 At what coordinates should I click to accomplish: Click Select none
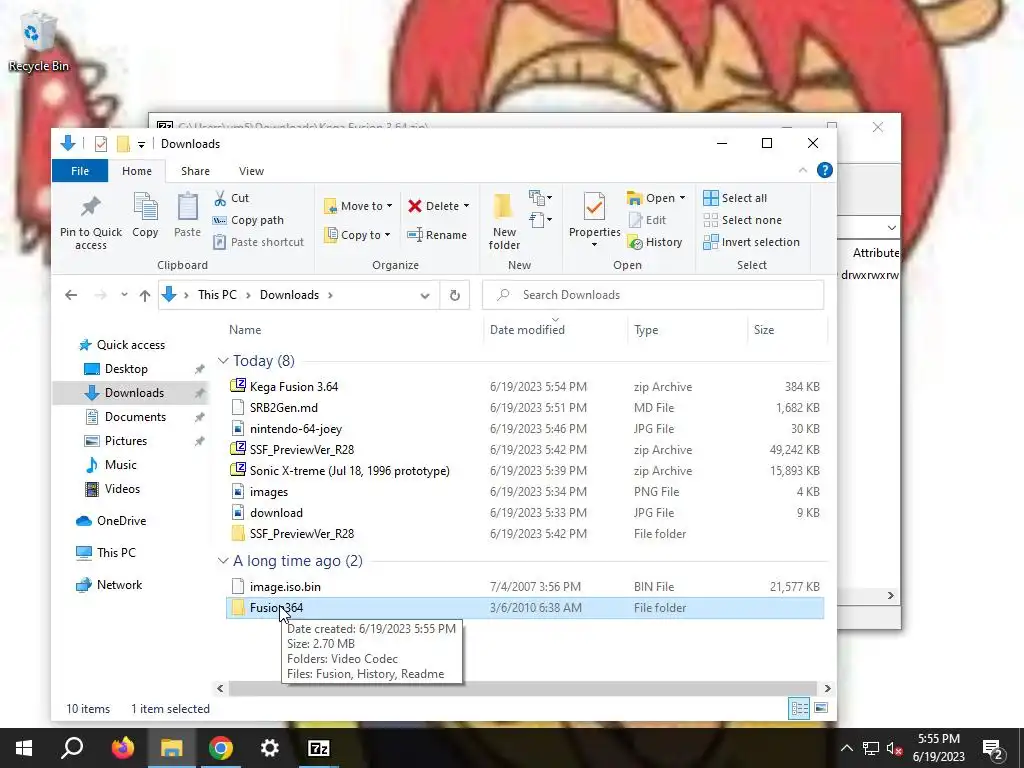(x=743, y=220)
